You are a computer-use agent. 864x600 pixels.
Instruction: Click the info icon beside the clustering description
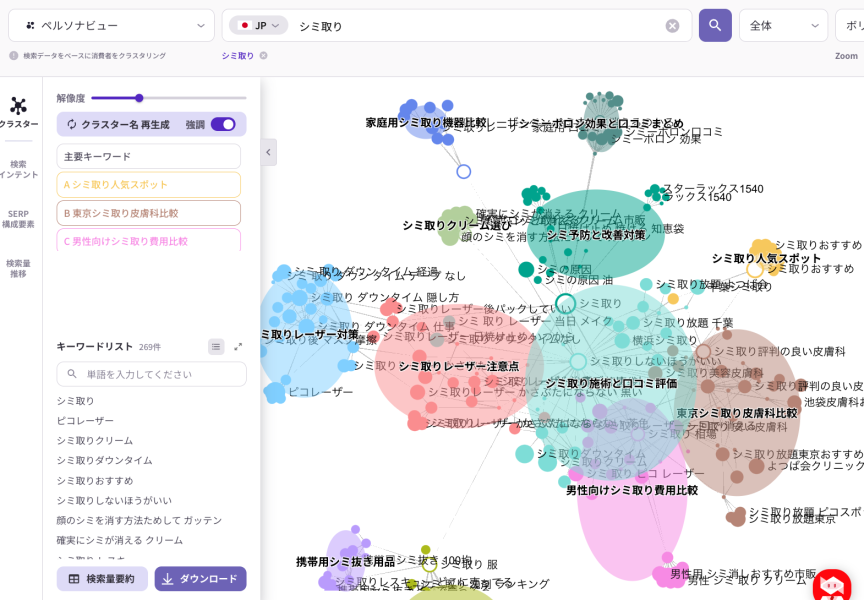click(14, 56)
